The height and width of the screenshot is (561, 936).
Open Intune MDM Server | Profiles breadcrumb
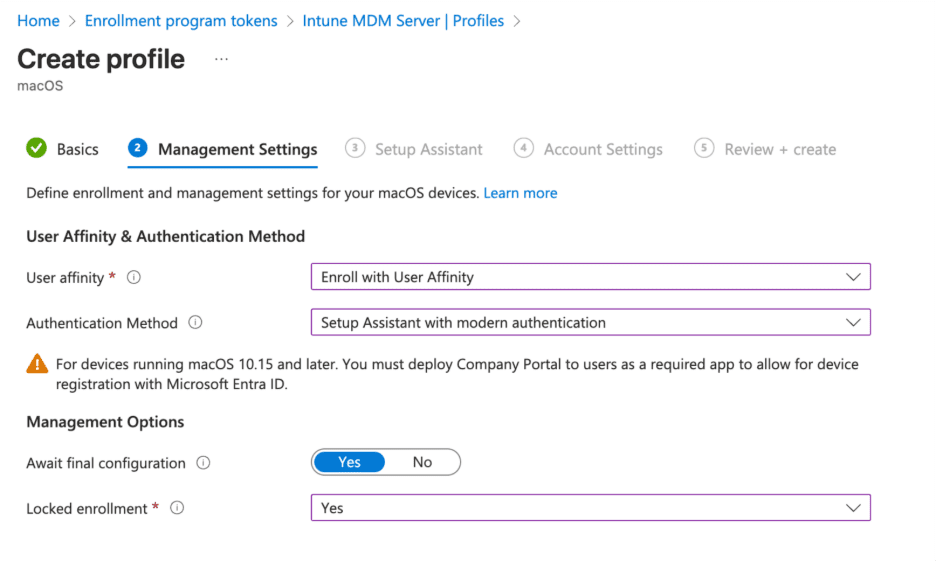pyautogui.click(x=403, y=21)
